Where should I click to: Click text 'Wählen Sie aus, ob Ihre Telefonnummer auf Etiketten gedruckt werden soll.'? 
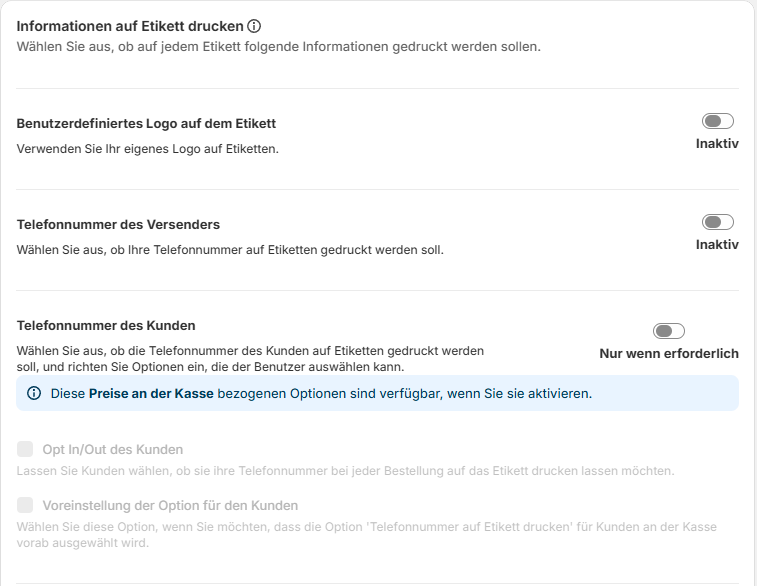point(230,250)
